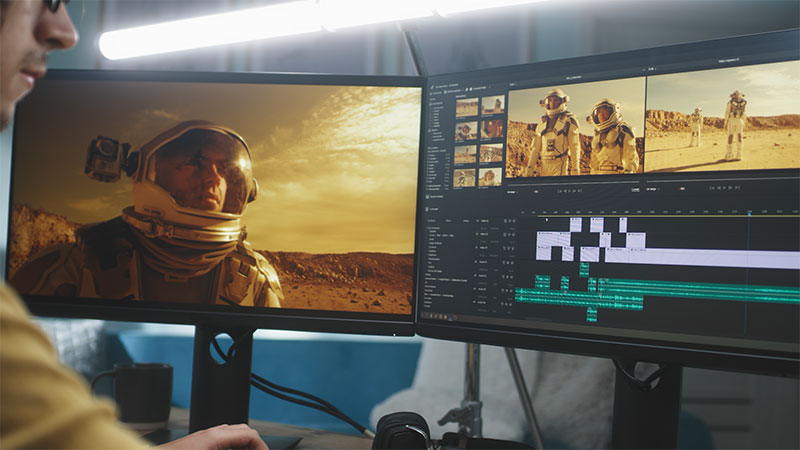This screenshot has width=800, height=450.
Task: Click the source viewer showing two close astronauts
Action: click(576, 128)
